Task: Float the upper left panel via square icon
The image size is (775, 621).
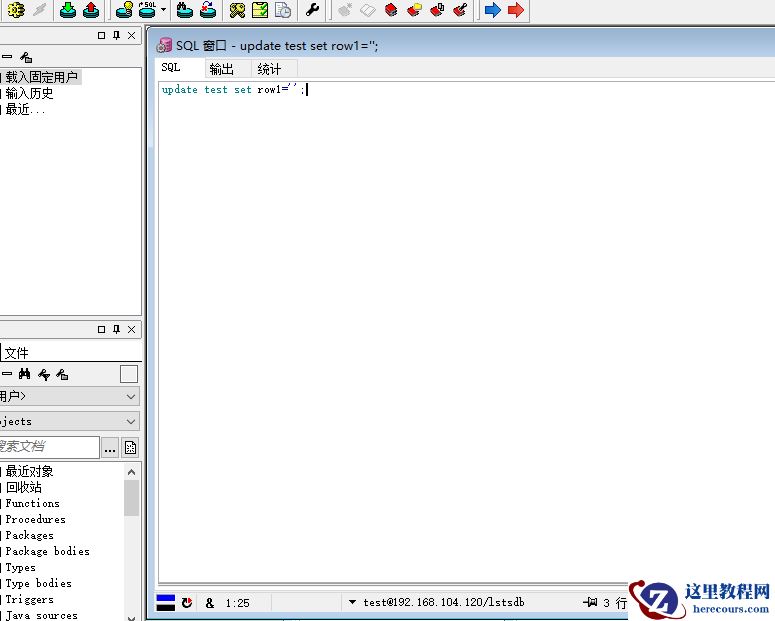Action: point(101,36)
